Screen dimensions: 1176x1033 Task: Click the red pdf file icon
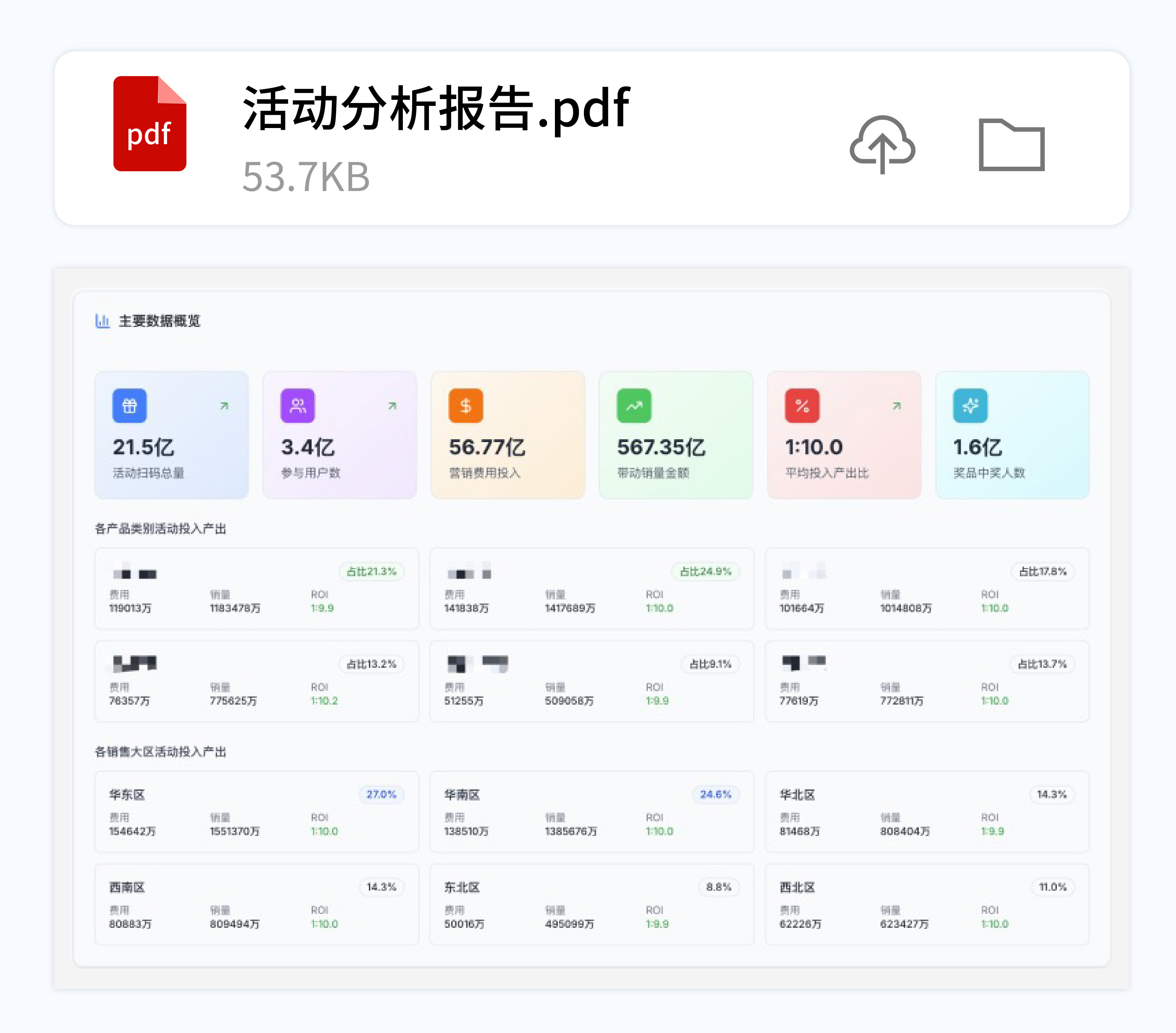pyautogui.click(x=150, y=124)
